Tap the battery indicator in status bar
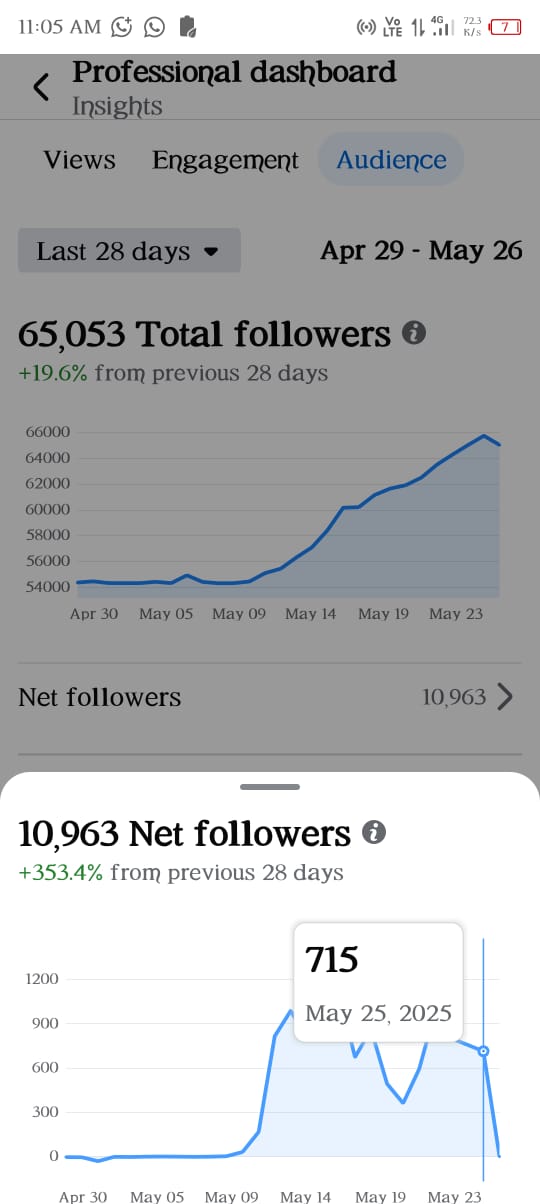 tap(505, 27)
